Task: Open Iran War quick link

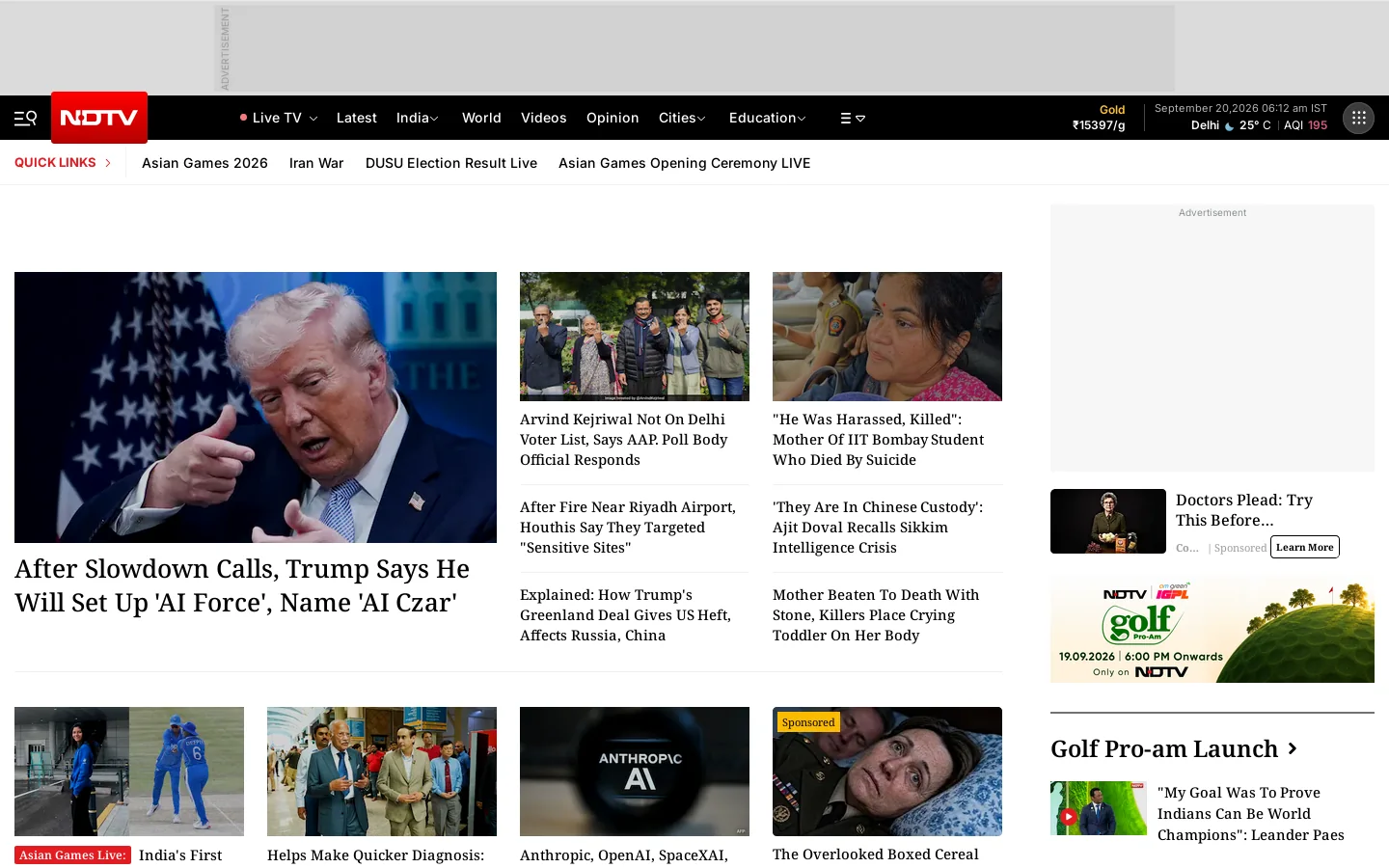Action: coord(316,163)
